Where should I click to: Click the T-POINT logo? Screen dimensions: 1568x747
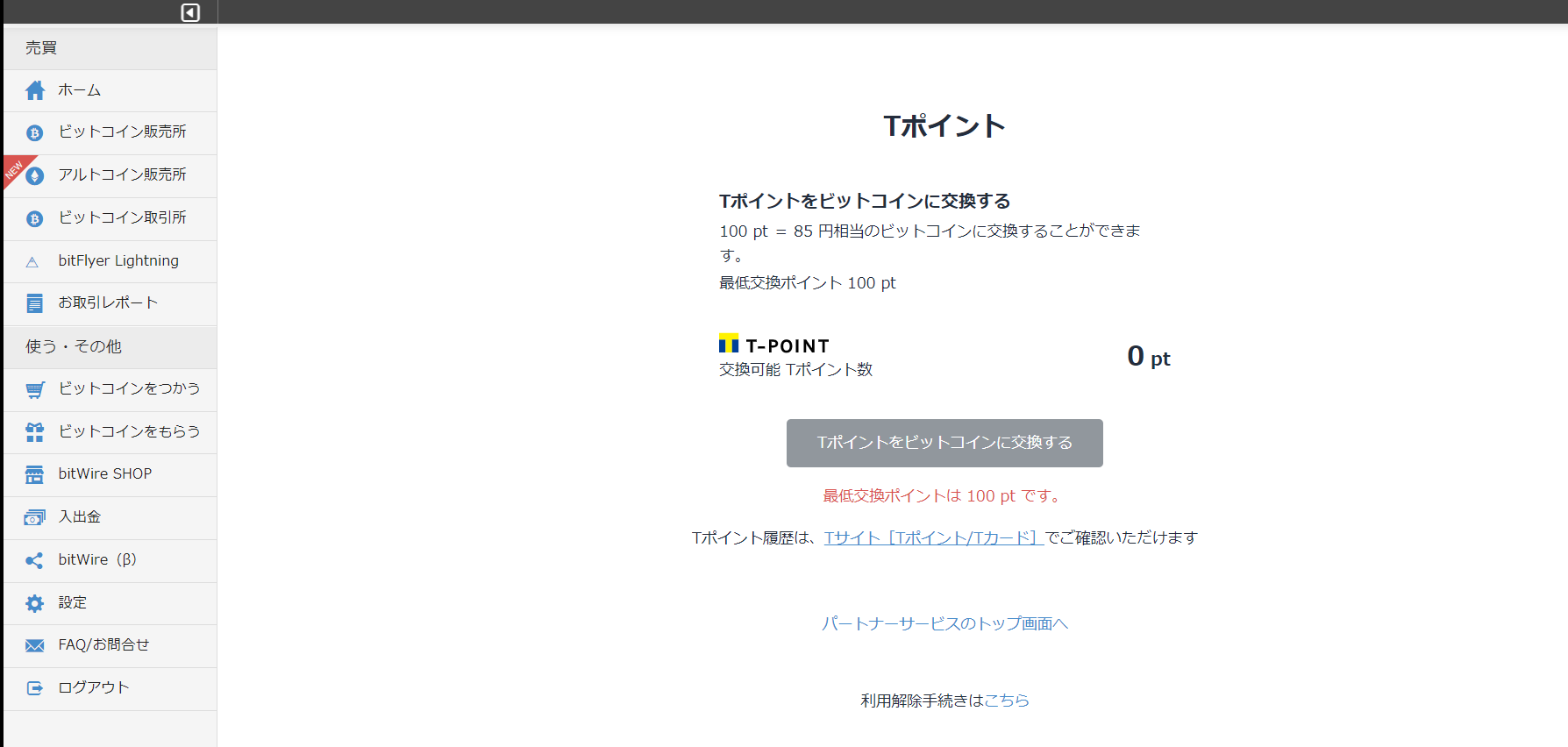point(774,345)
